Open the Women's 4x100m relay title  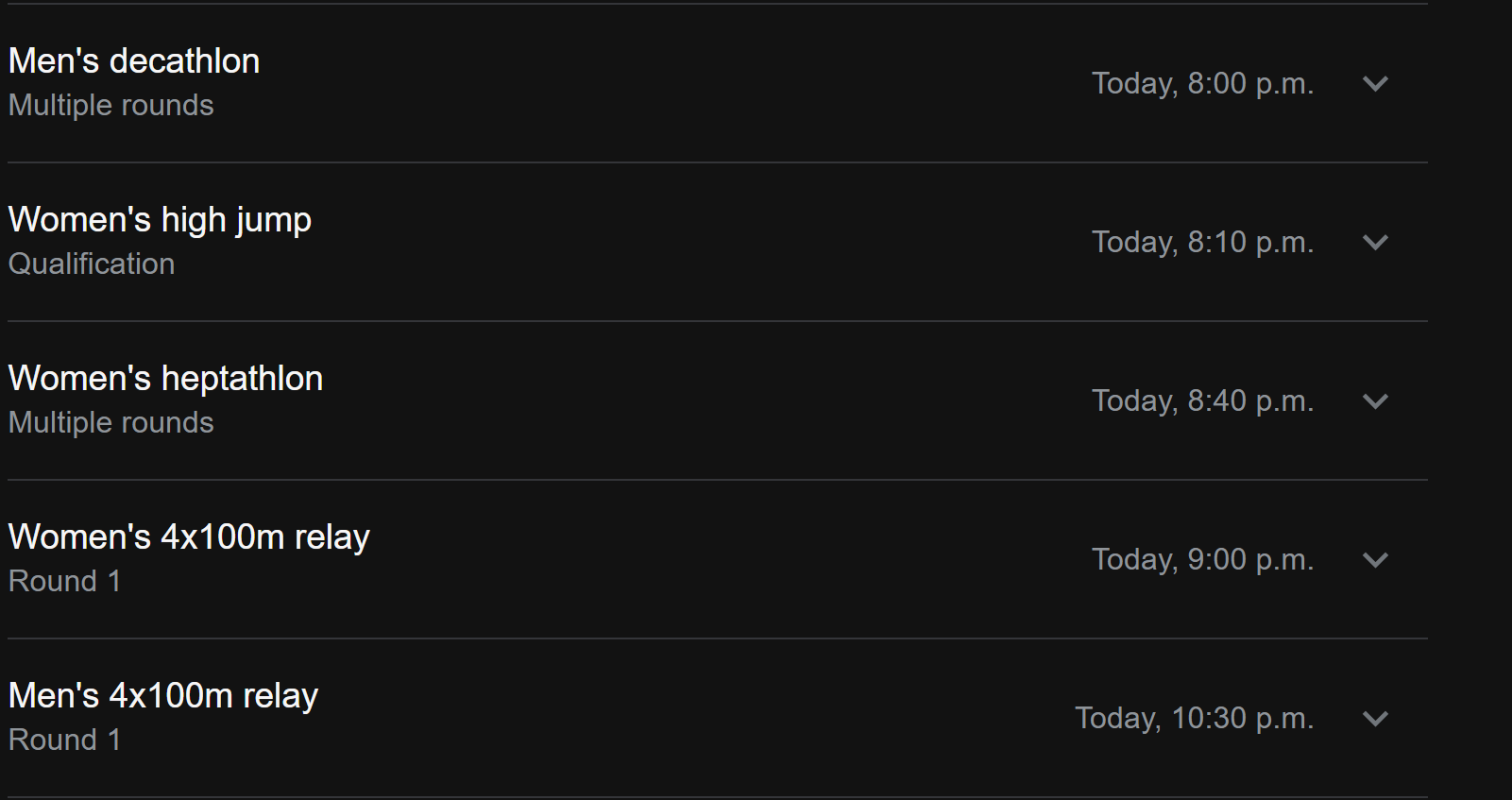point(189,537)
